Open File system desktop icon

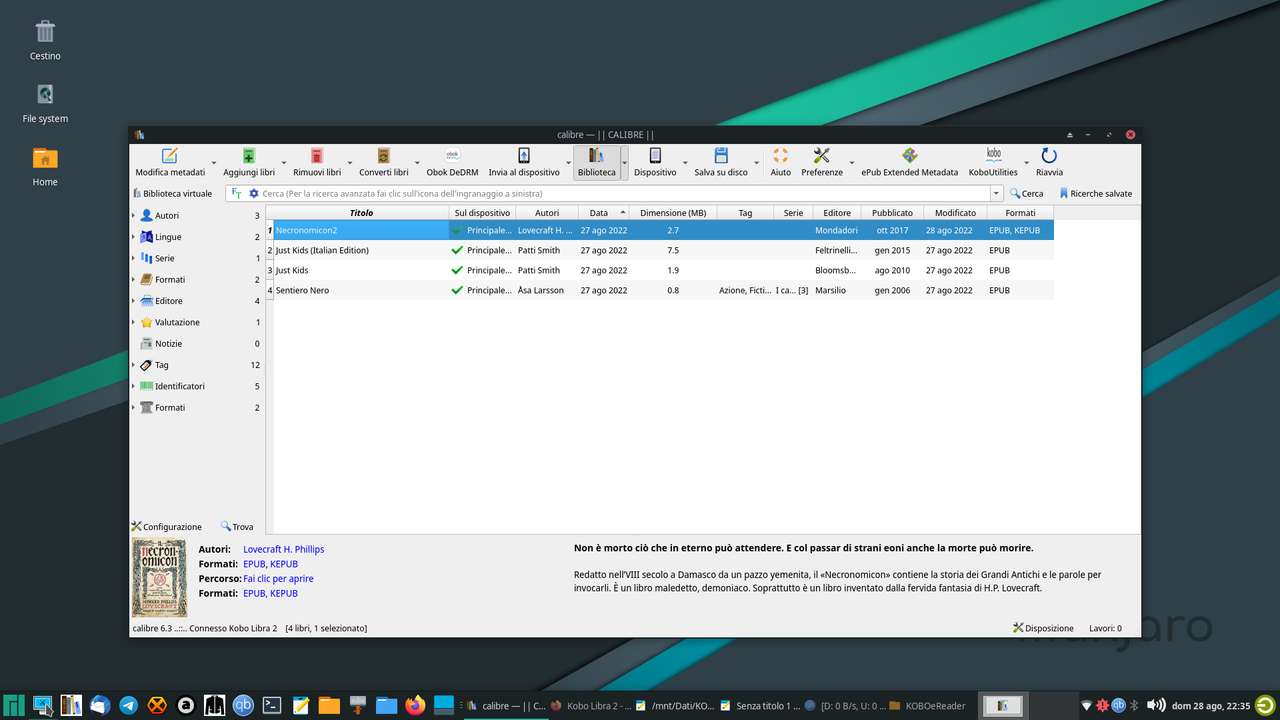coord(45,104)
